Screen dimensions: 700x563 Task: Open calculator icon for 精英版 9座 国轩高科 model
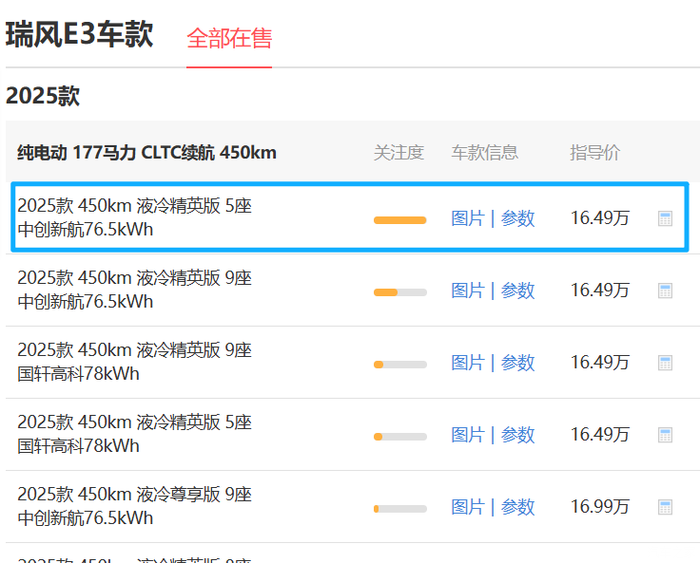(x=665, y=363)
